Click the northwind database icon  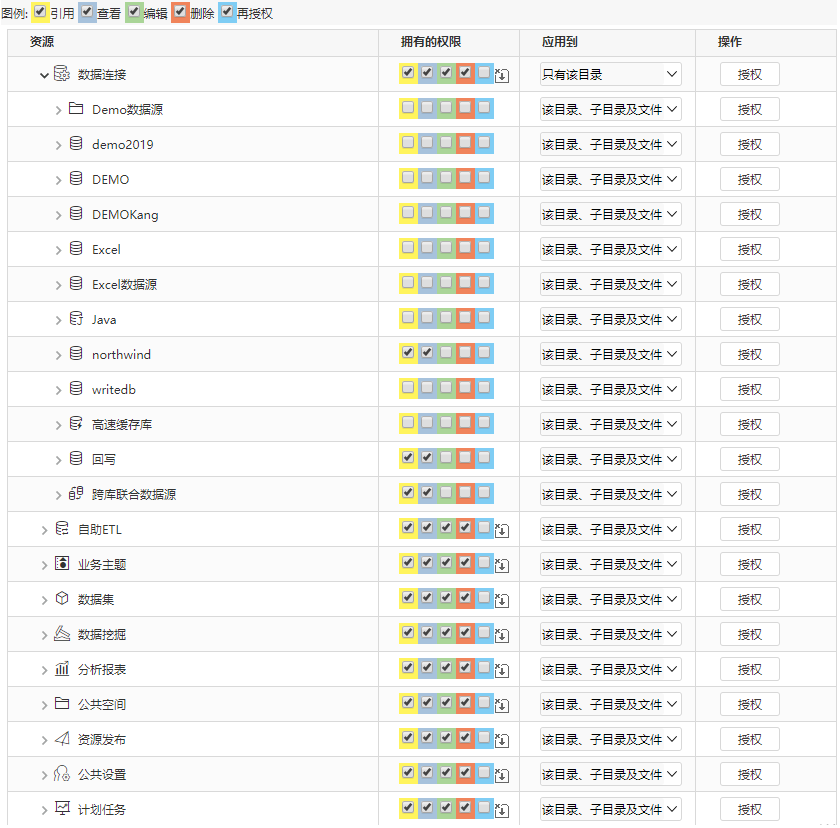76,353
